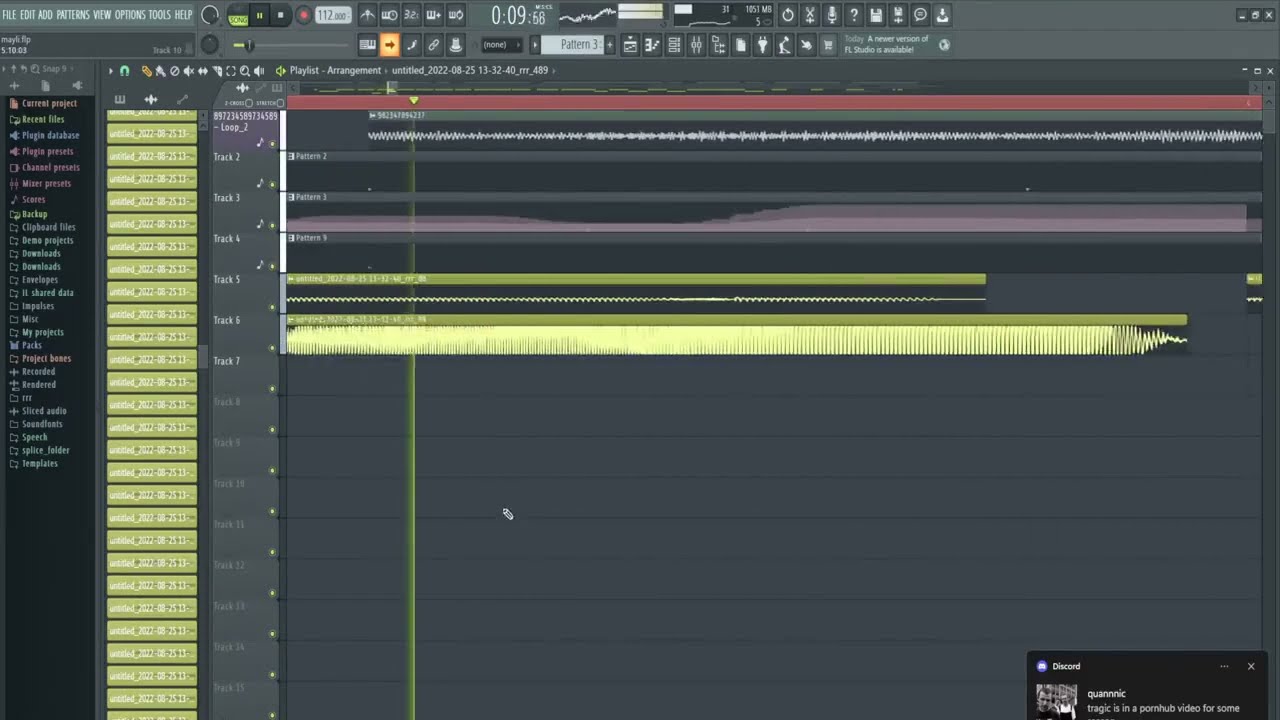Open TOOLS menu
The height and width of the screenshot is (720, 1280).
coord(160,15)
